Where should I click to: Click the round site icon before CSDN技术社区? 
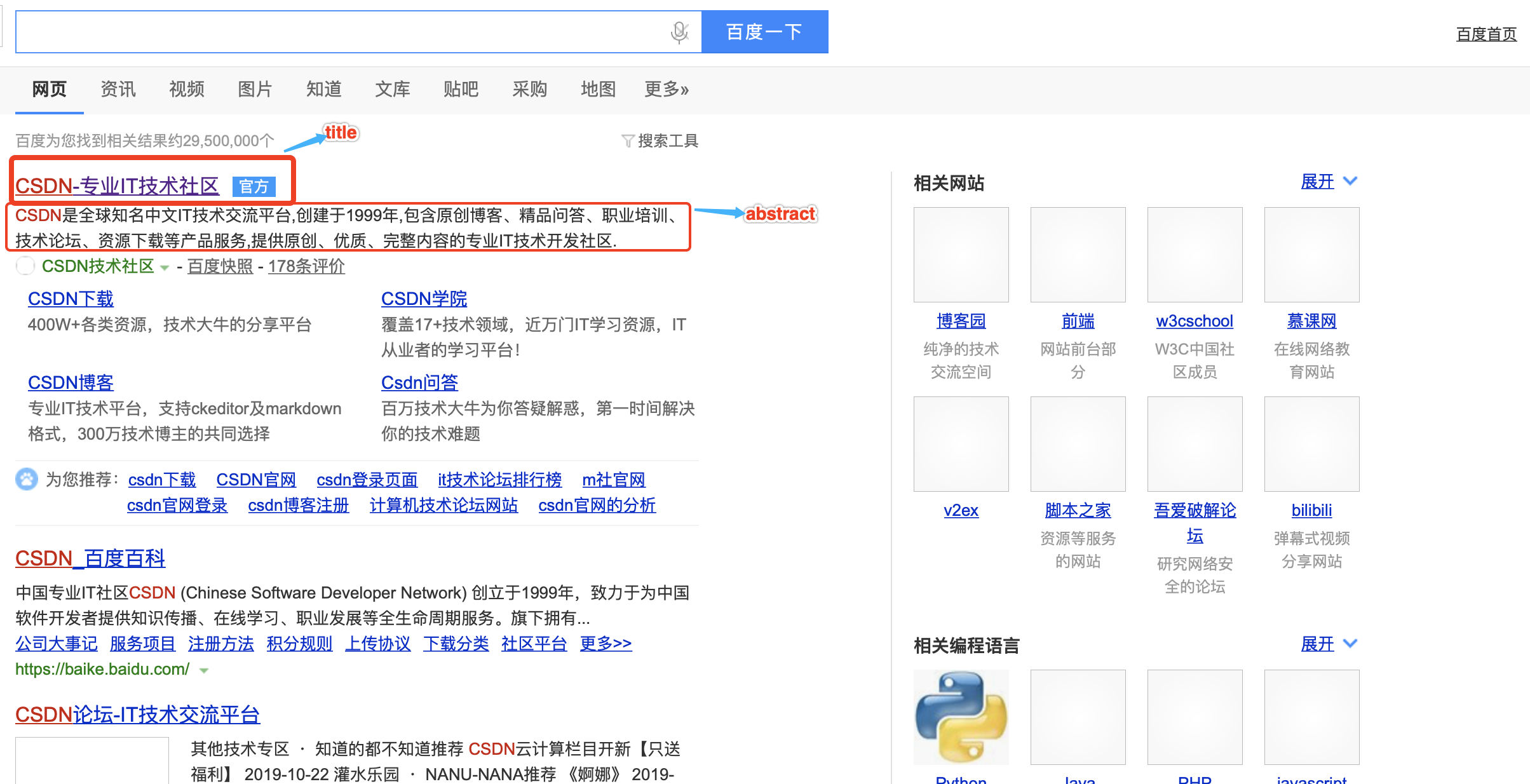click(25, 266)
